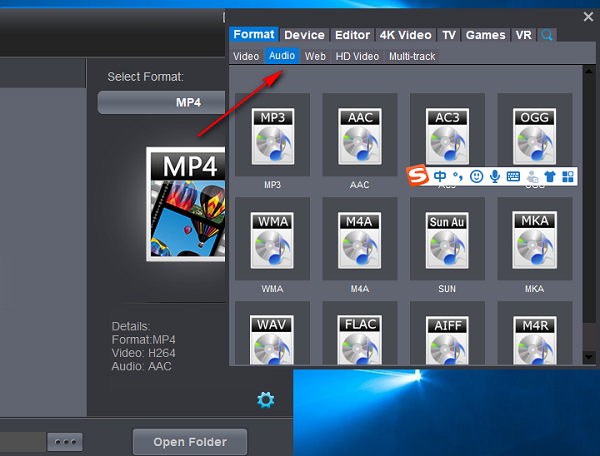Viewport: 600px width, 456px height.
Task: Click the AAC label under icon
Action: (360, 185)
